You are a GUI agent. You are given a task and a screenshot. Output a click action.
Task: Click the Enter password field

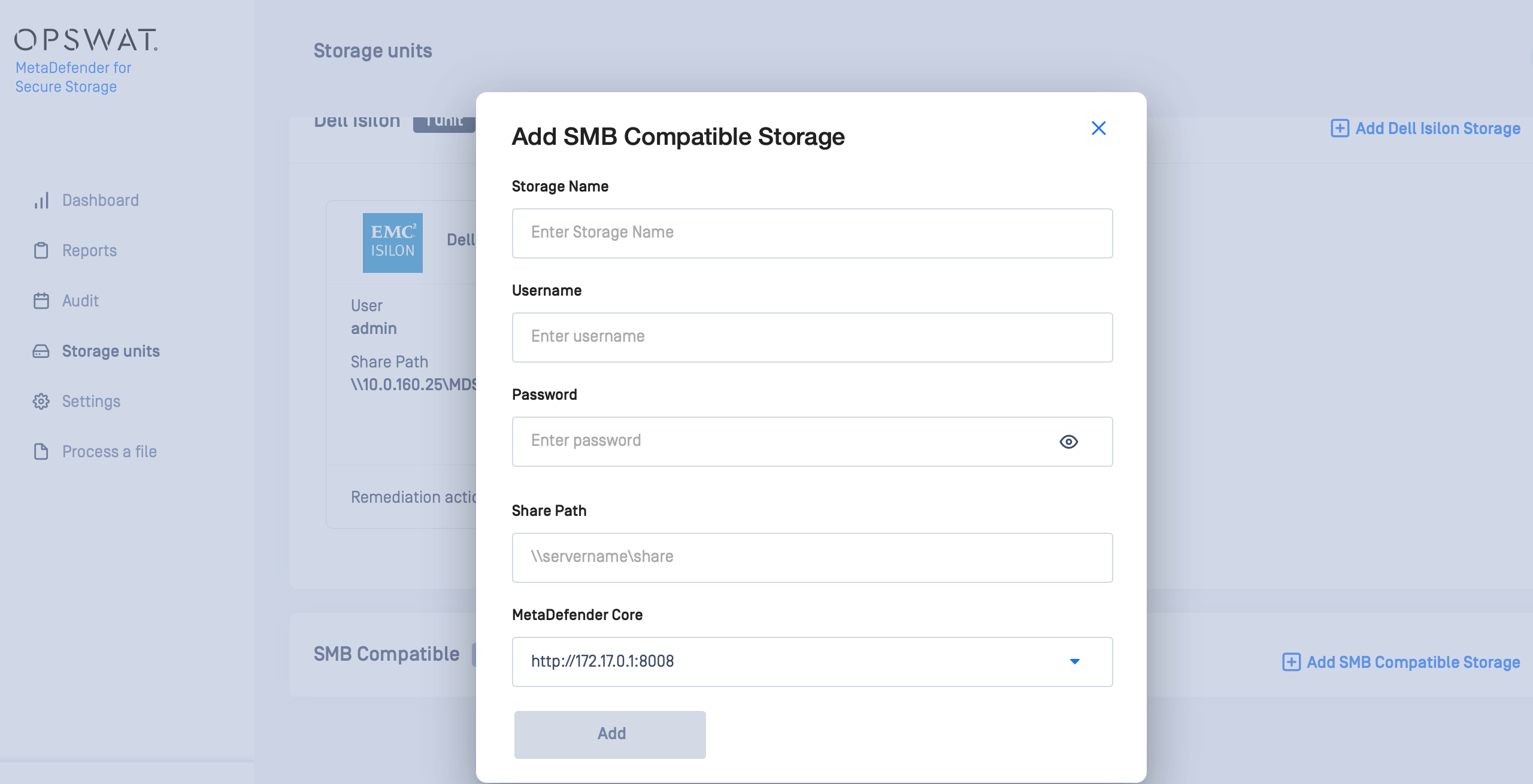click(x=812, y=441)
